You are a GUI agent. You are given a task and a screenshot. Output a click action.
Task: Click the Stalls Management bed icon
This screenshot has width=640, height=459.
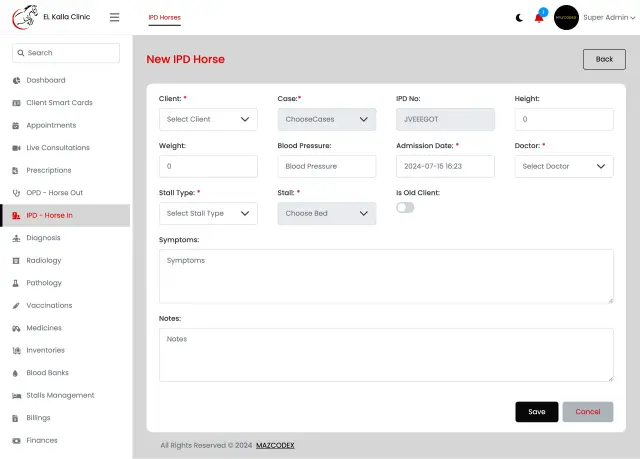pyautogui.click(x=16, y=396)
